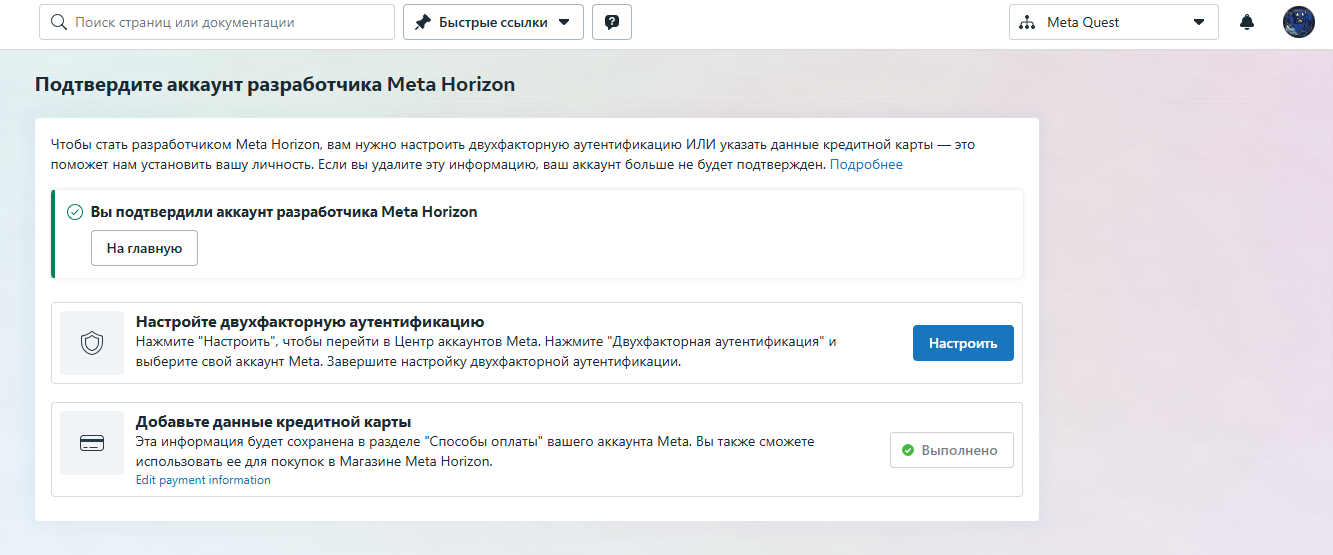Click the pin icon beside Быстрые ссылки

[422, 22]
